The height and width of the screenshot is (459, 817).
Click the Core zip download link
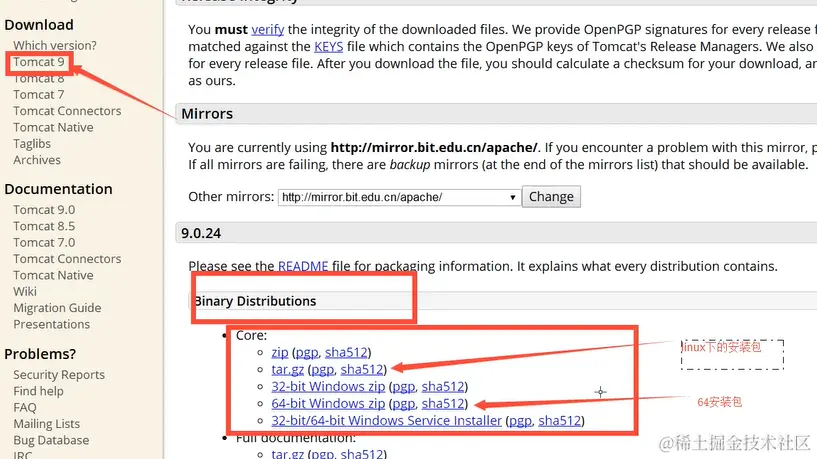coord(280,352)
